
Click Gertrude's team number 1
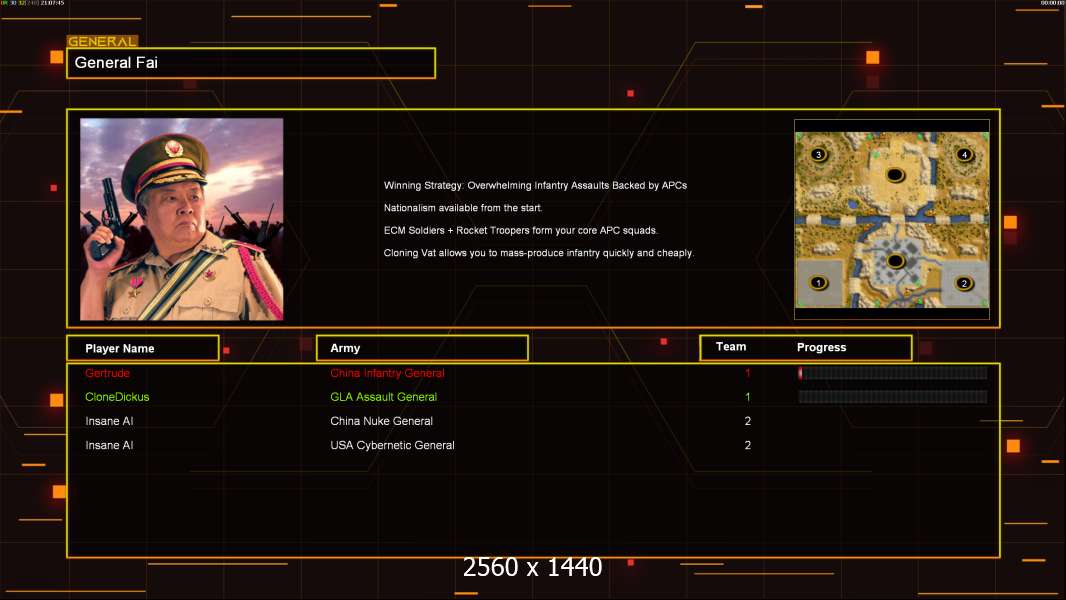748,373
